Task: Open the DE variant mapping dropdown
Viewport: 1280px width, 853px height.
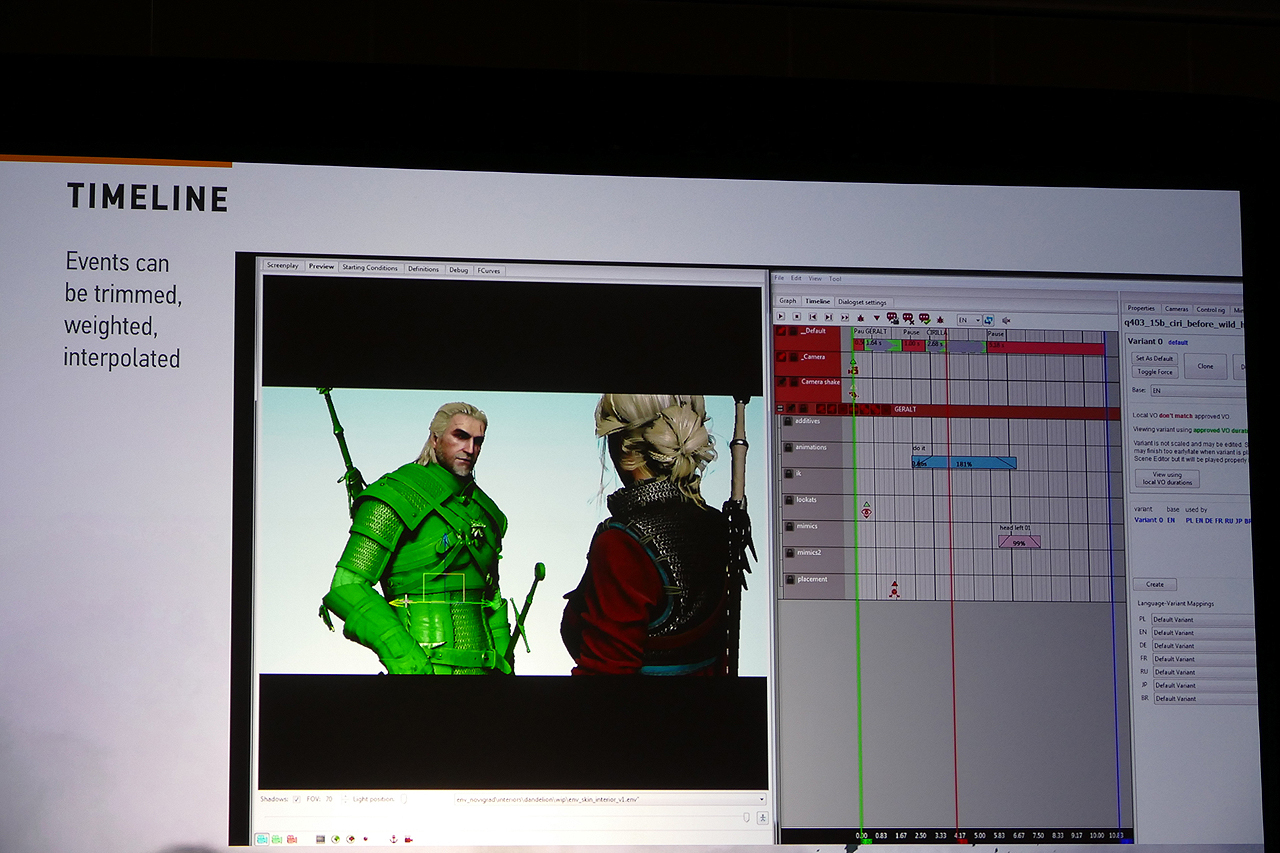Action: (1203, 646)
